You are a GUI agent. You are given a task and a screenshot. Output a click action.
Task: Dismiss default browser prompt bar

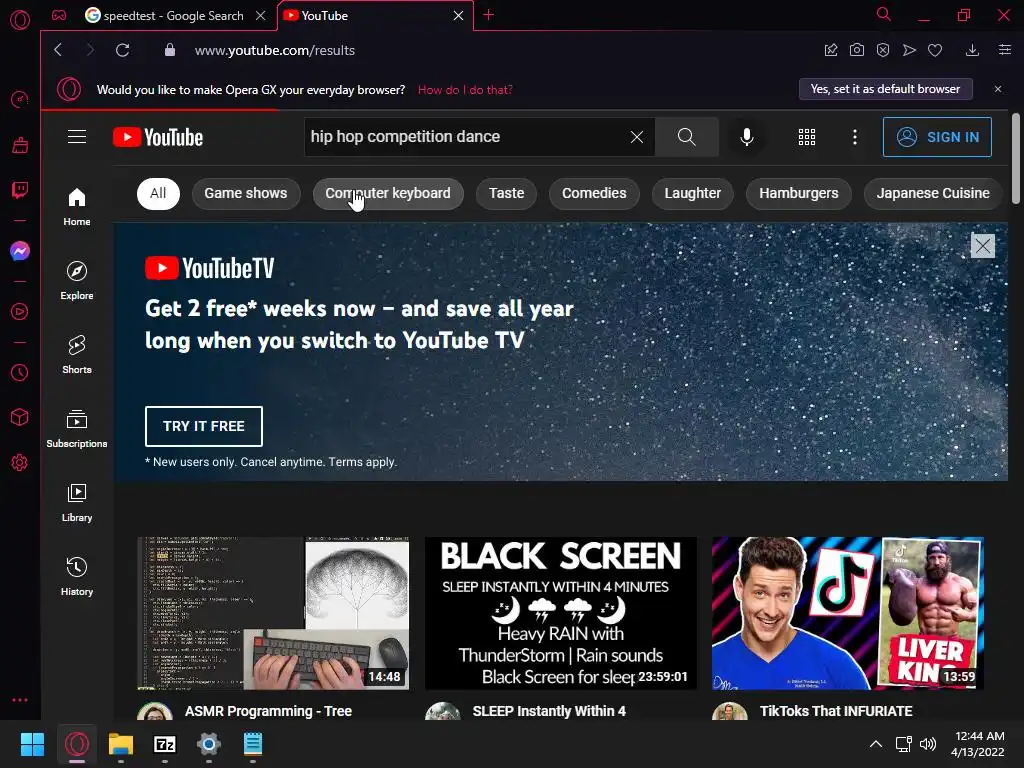(998, 89)
